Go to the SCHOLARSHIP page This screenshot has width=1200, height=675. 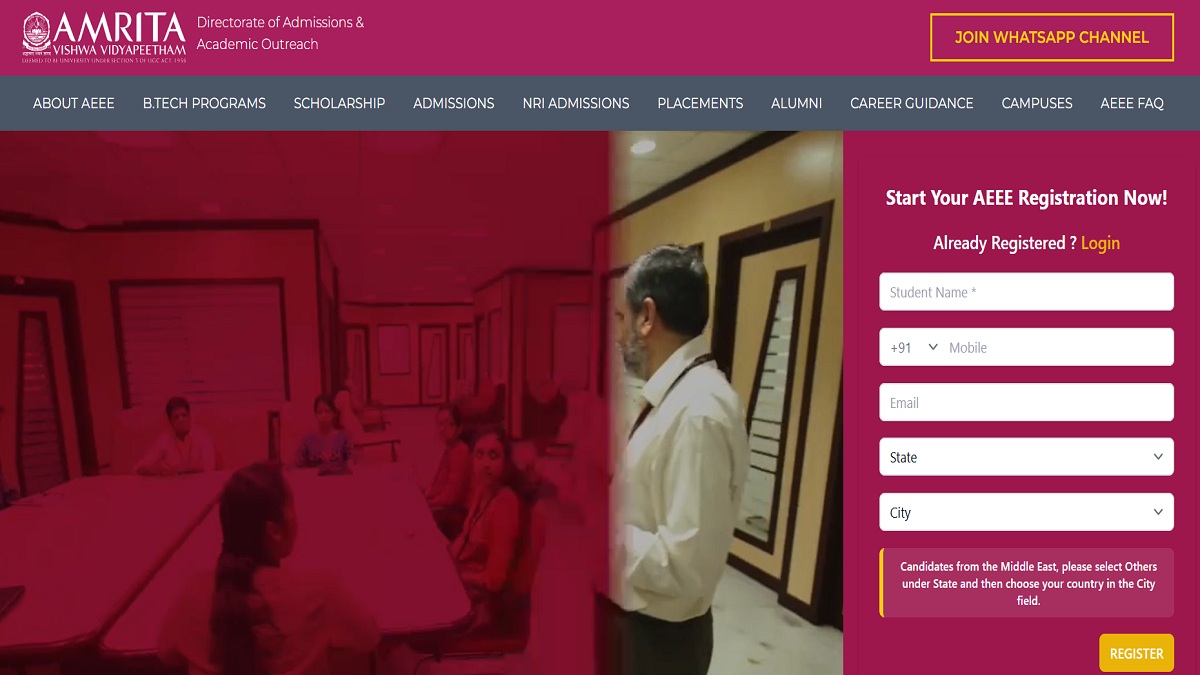(339, 103)
